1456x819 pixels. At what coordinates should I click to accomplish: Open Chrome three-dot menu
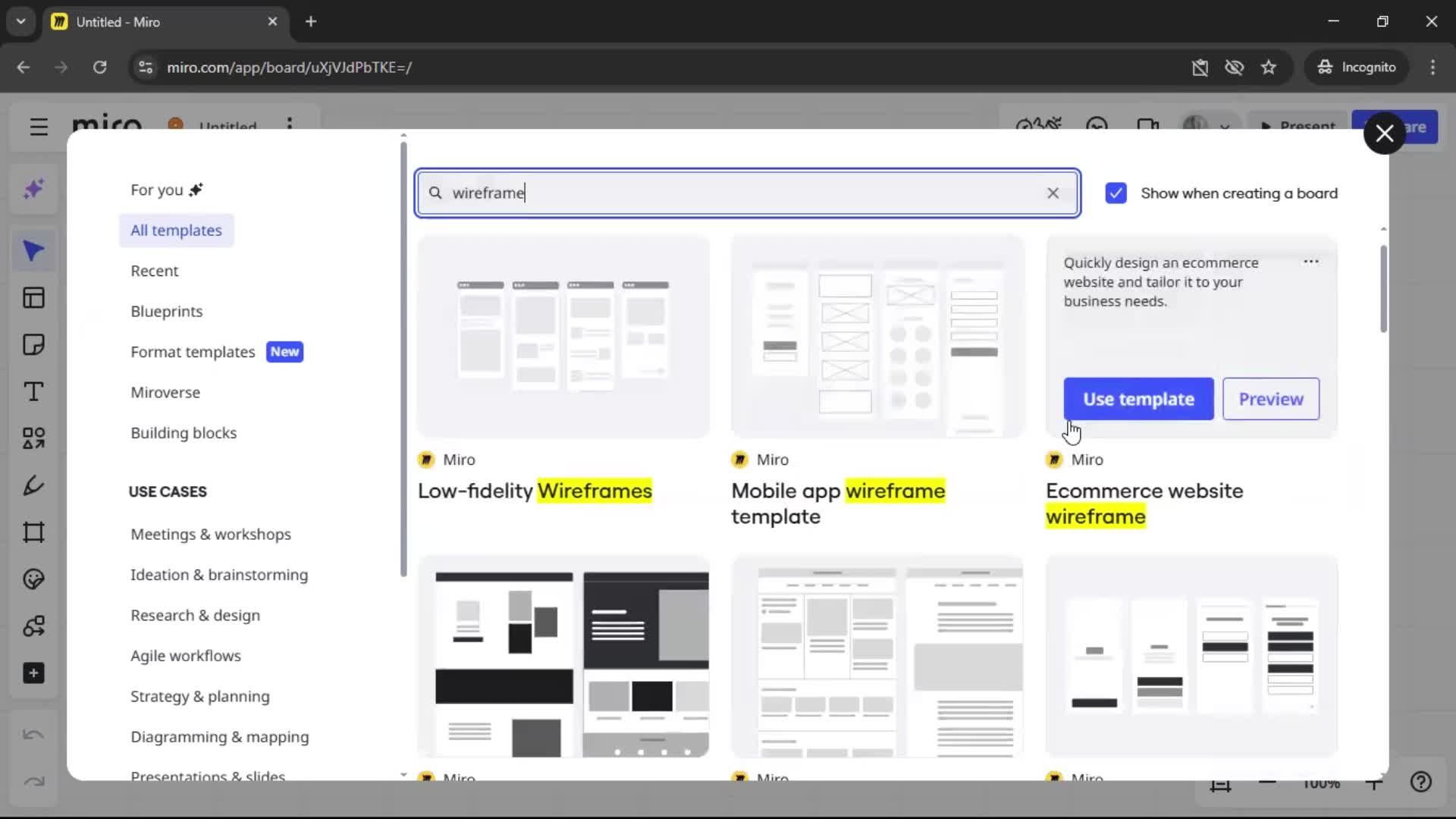pos(1432,67)
